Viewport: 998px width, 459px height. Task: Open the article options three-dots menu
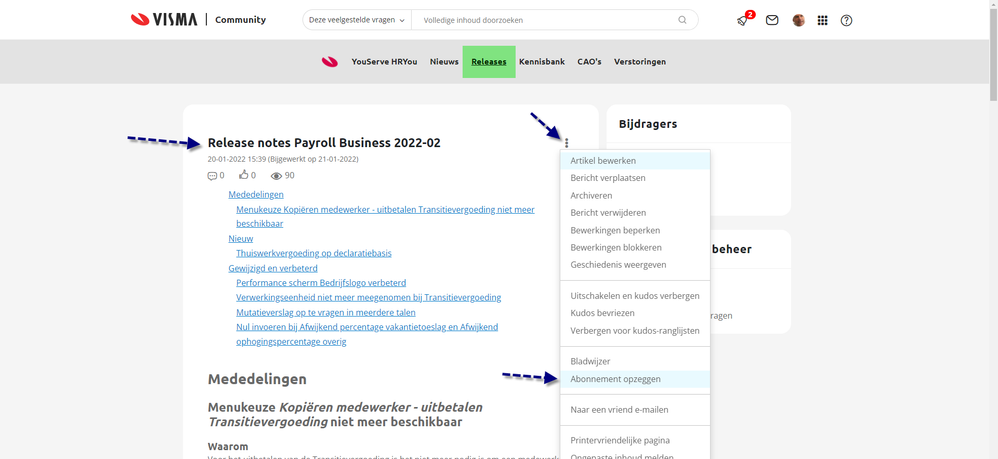pyautogui.click(x=566, y=143)
